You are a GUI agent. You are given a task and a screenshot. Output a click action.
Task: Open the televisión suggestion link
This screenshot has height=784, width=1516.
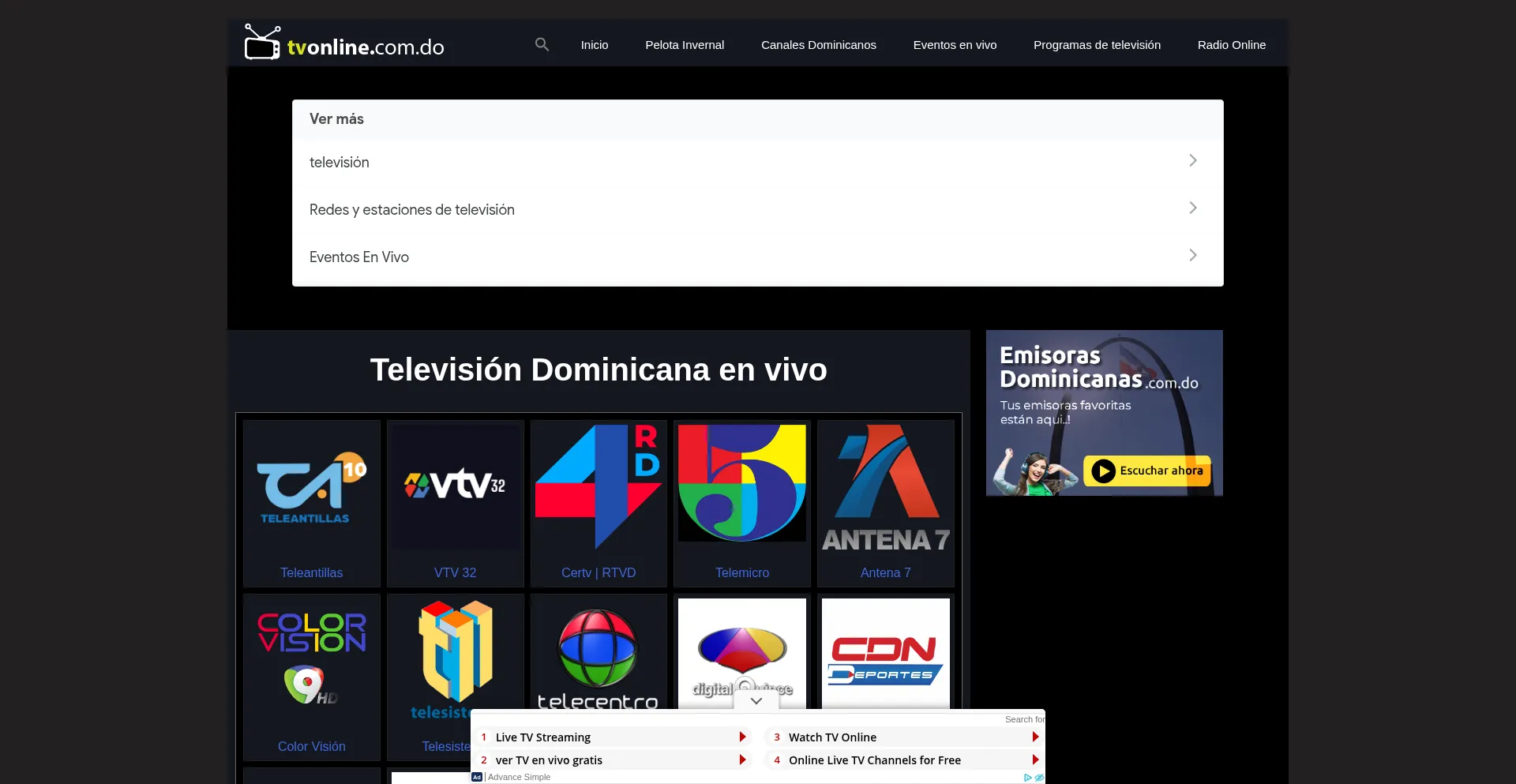[x=339, y=163]
